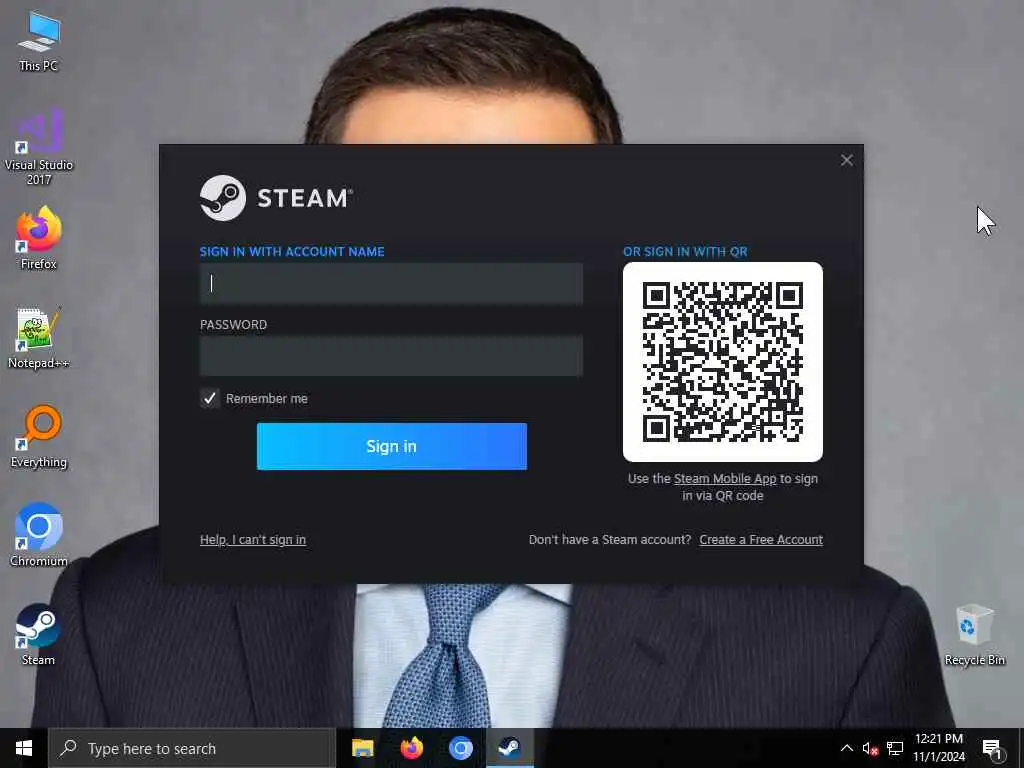Click the Steam taskbar button

click(x=509, y=748)
